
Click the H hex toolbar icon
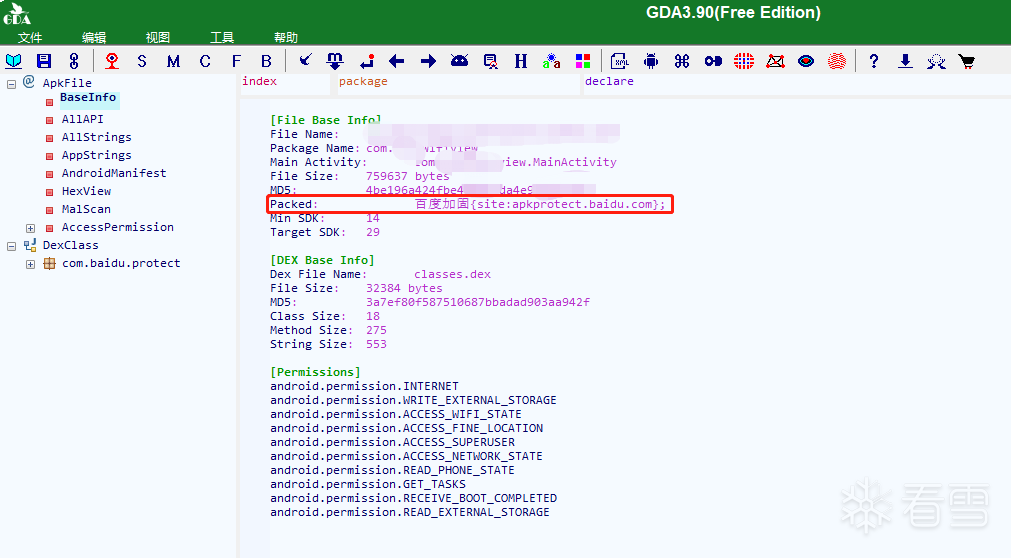[521, 61]
